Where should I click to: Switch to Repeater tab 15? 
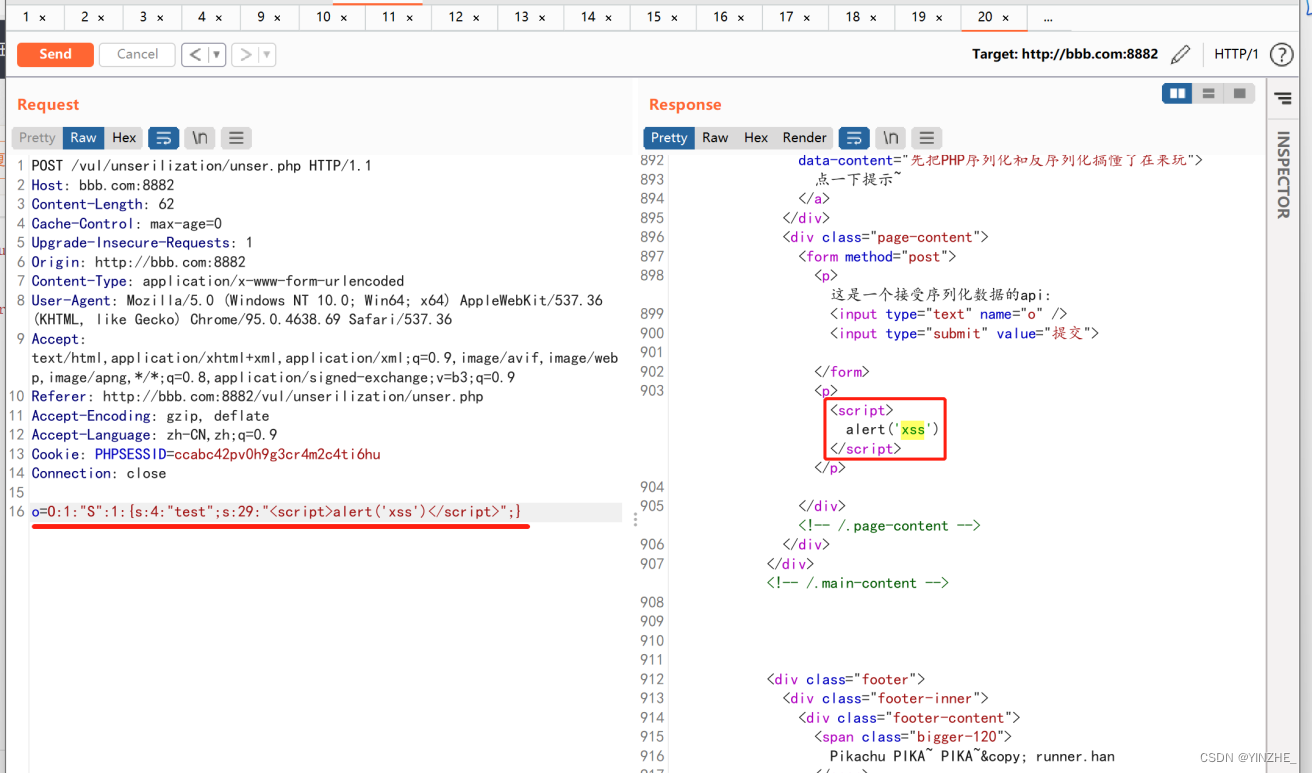point(654,17)
